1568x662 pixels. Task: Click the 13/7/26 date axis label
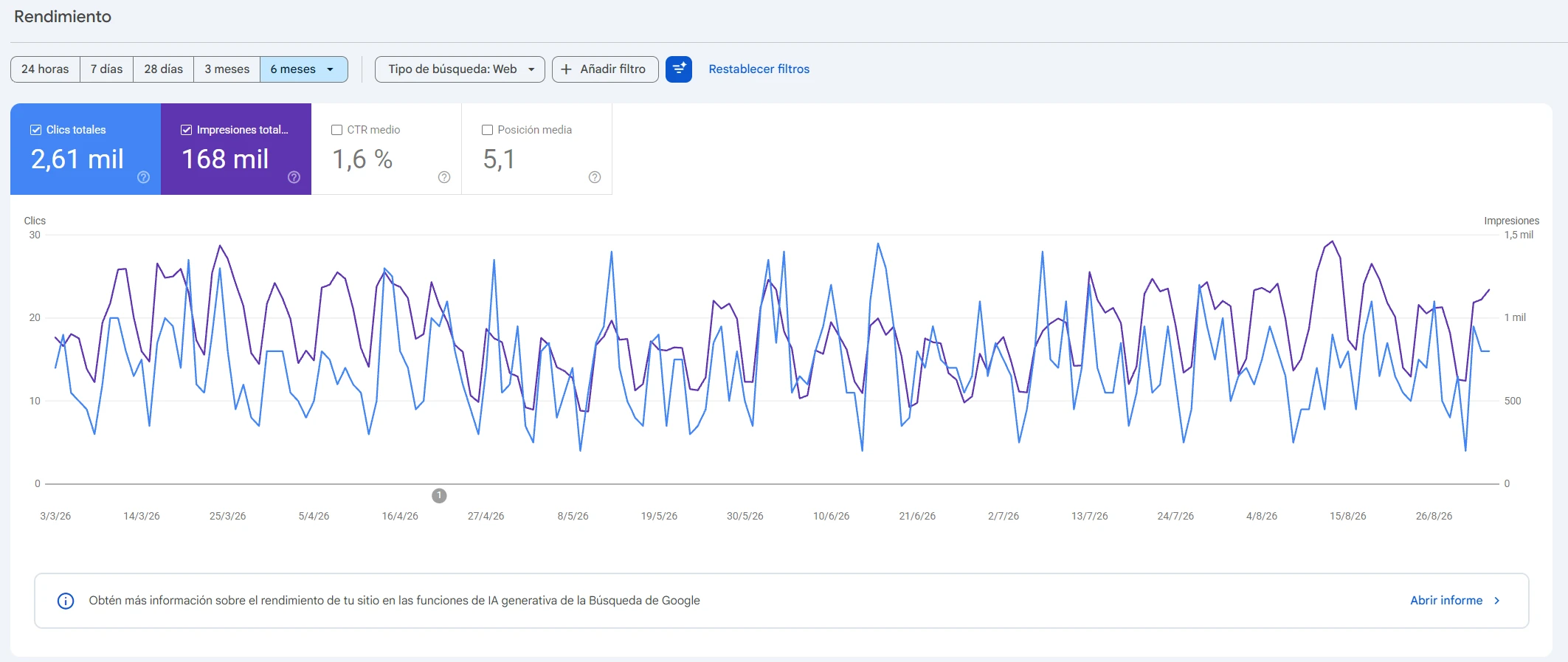[x=1089, y=517]
